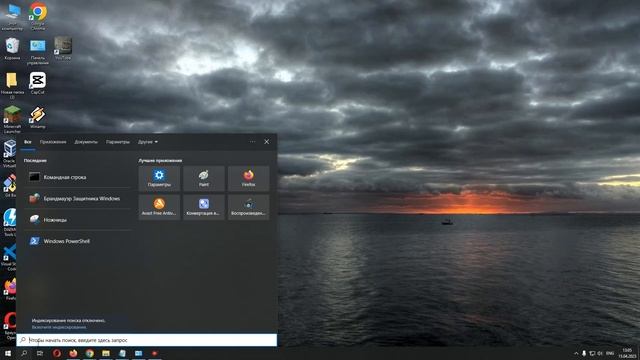Launch the Paint app tile

tap(204, 178)
